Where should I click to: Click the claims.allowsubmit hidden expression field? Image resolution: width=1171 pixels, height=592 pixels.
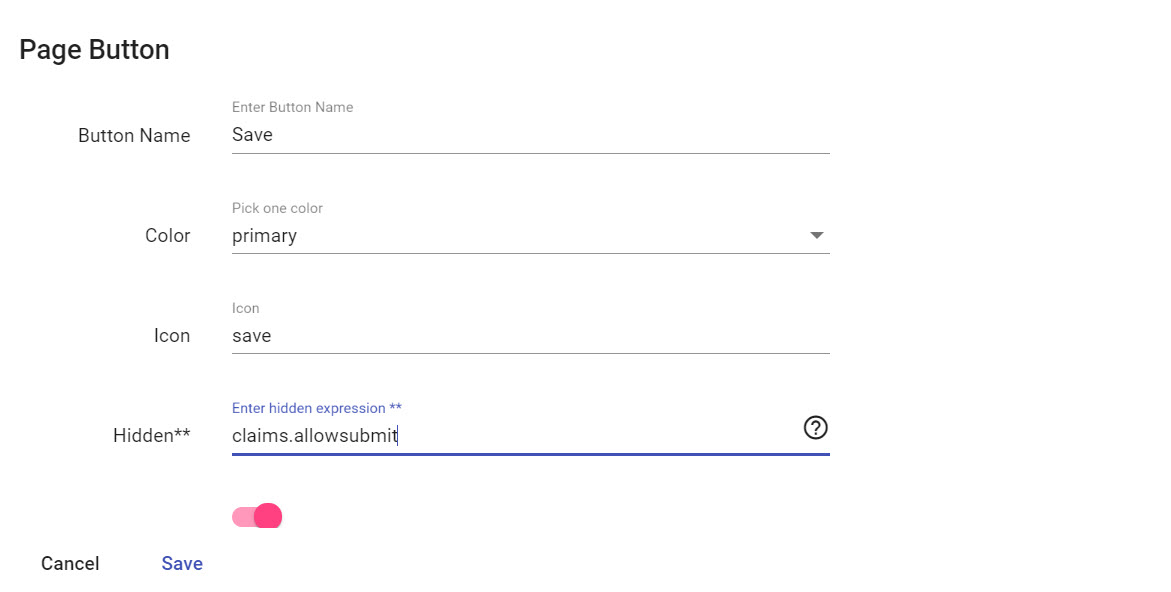[515, 435]
